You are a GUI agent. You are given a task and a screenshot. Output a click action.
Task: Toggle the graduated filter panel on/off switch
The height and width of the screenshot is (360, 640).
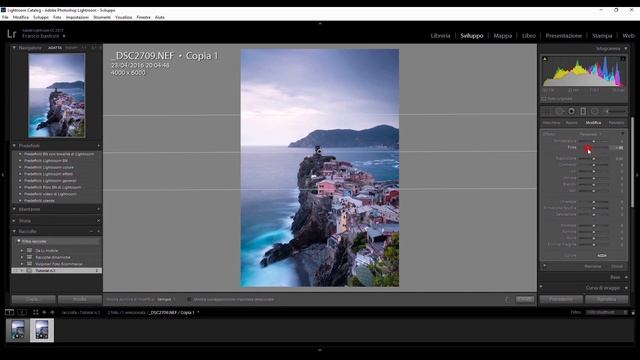[544, 266]
